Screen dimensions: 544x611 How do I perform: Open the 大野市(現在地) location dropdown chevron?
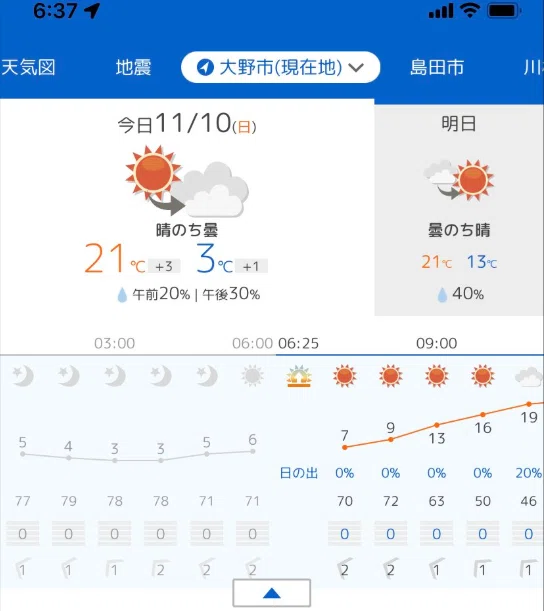[x=356, y=68]
